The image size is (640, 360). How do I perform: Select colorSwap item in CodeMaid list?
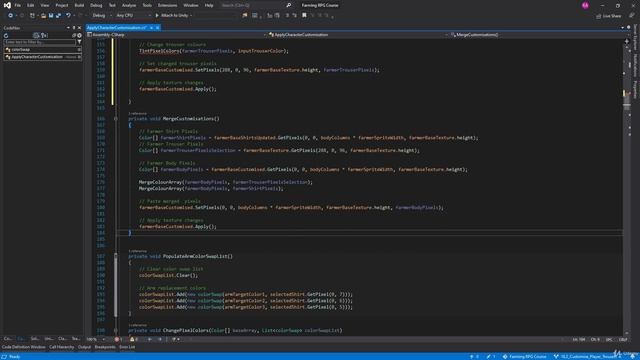tap(43, 49)
